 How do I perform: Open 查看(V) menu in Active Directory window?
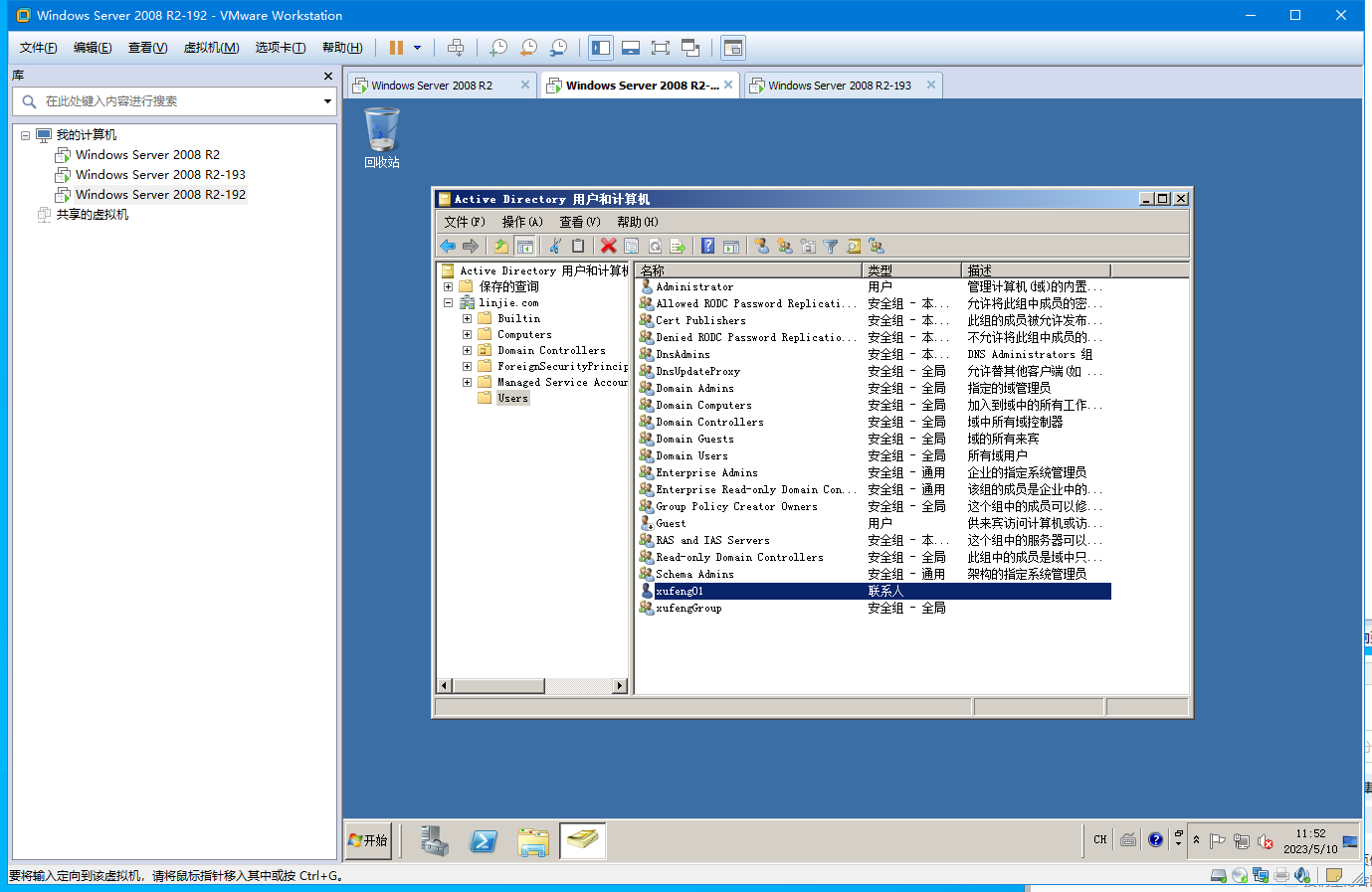(x=580, y=222)
